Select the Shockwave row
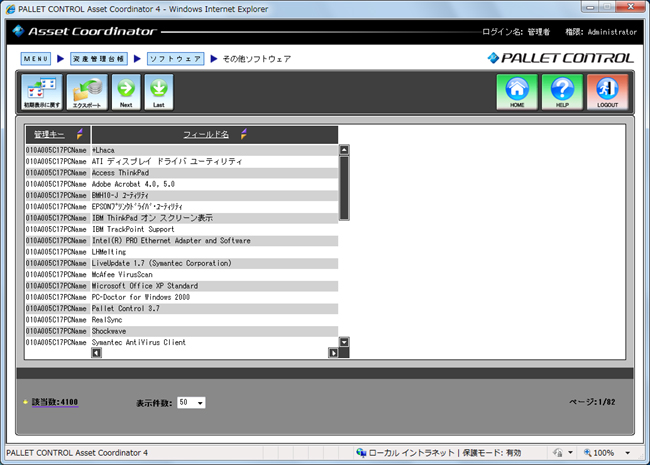This screenshot has height=465, width=650. pos(182,331)
